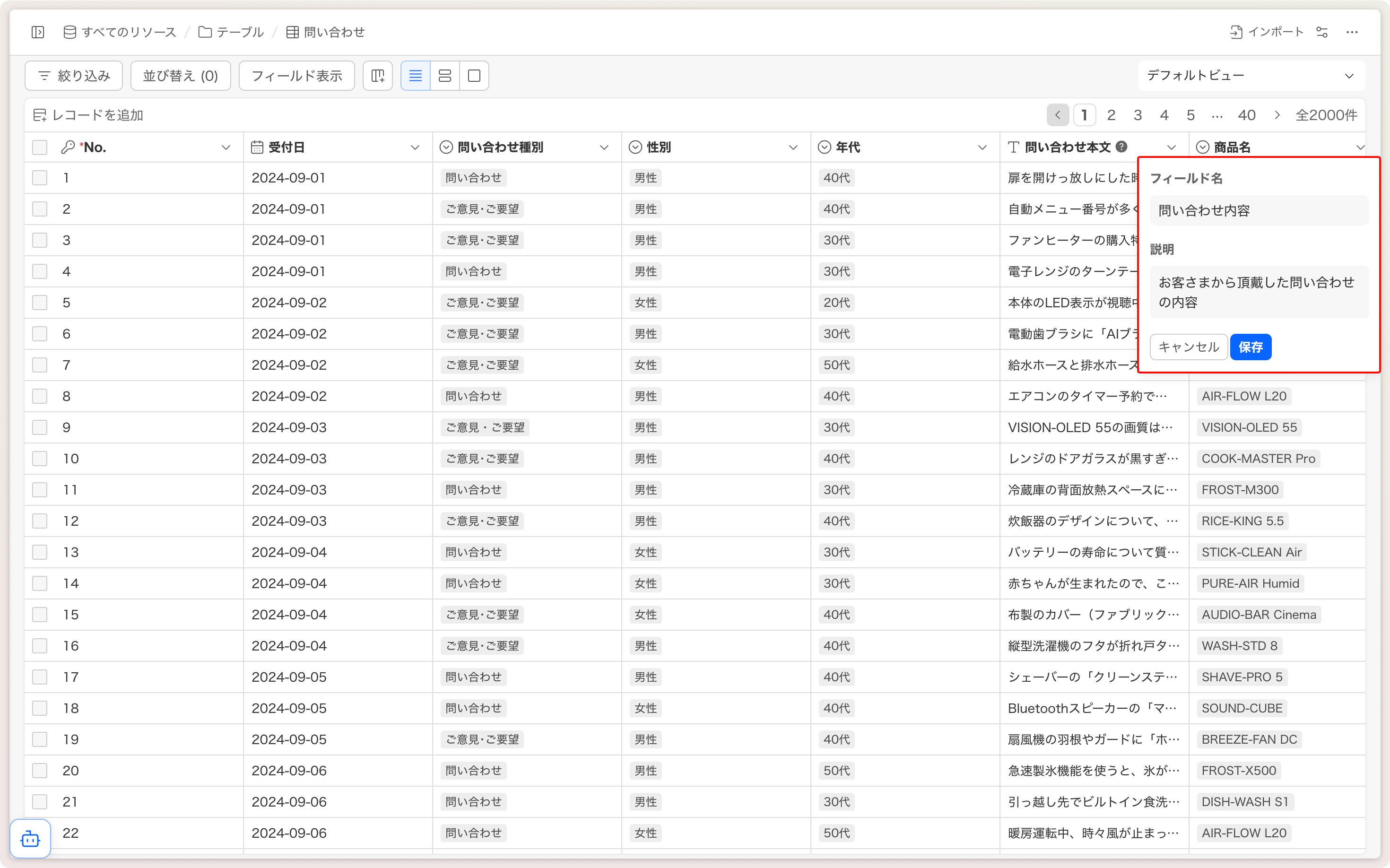This screenshot has width=1390, height=868.
Task: Open the デフォルトビュー view dropdown
Action: tap(1251, 76)
